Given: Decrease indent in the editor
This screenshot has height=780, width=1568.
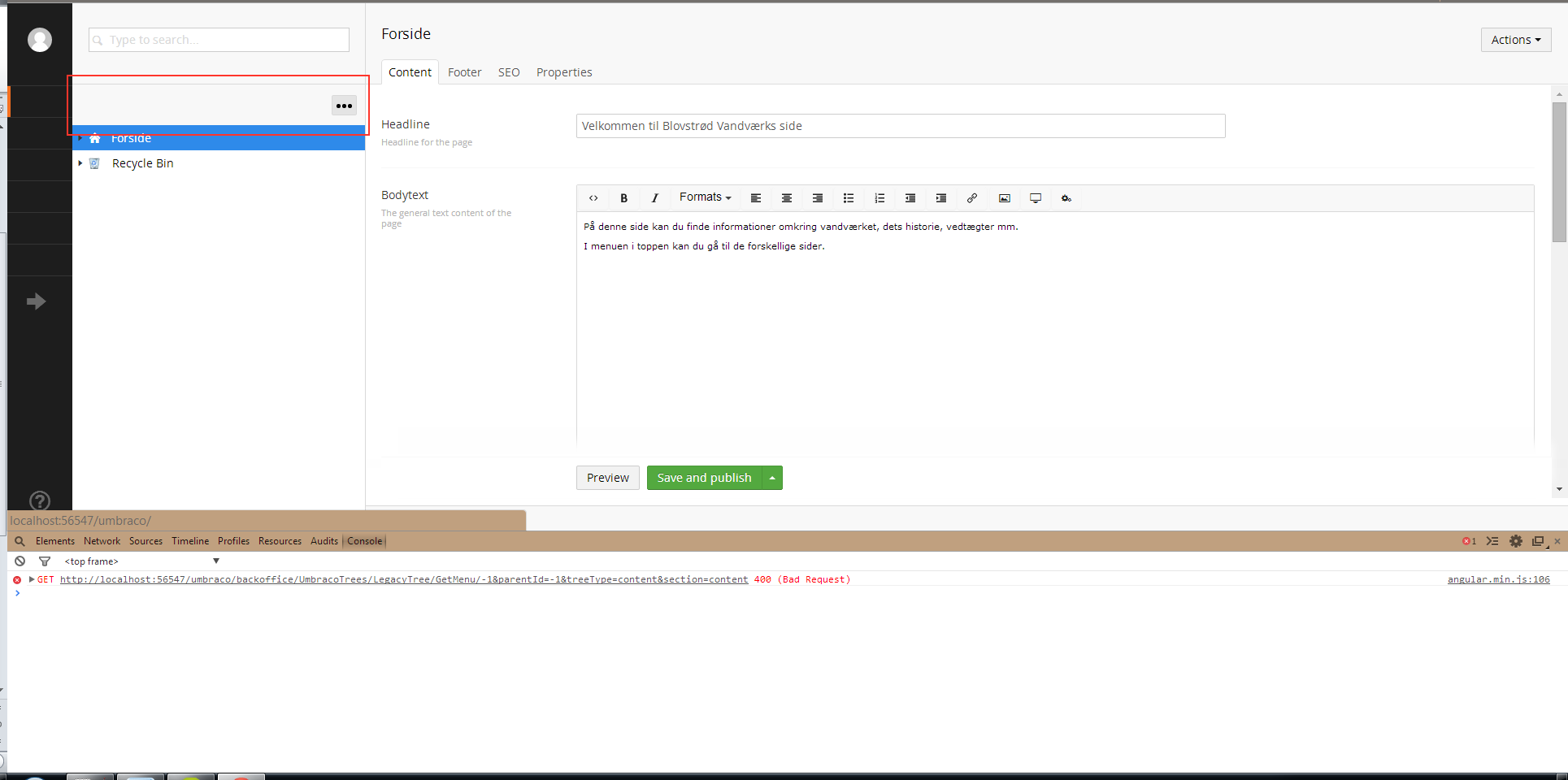Looking at the screenshot, I should [910, 198].
